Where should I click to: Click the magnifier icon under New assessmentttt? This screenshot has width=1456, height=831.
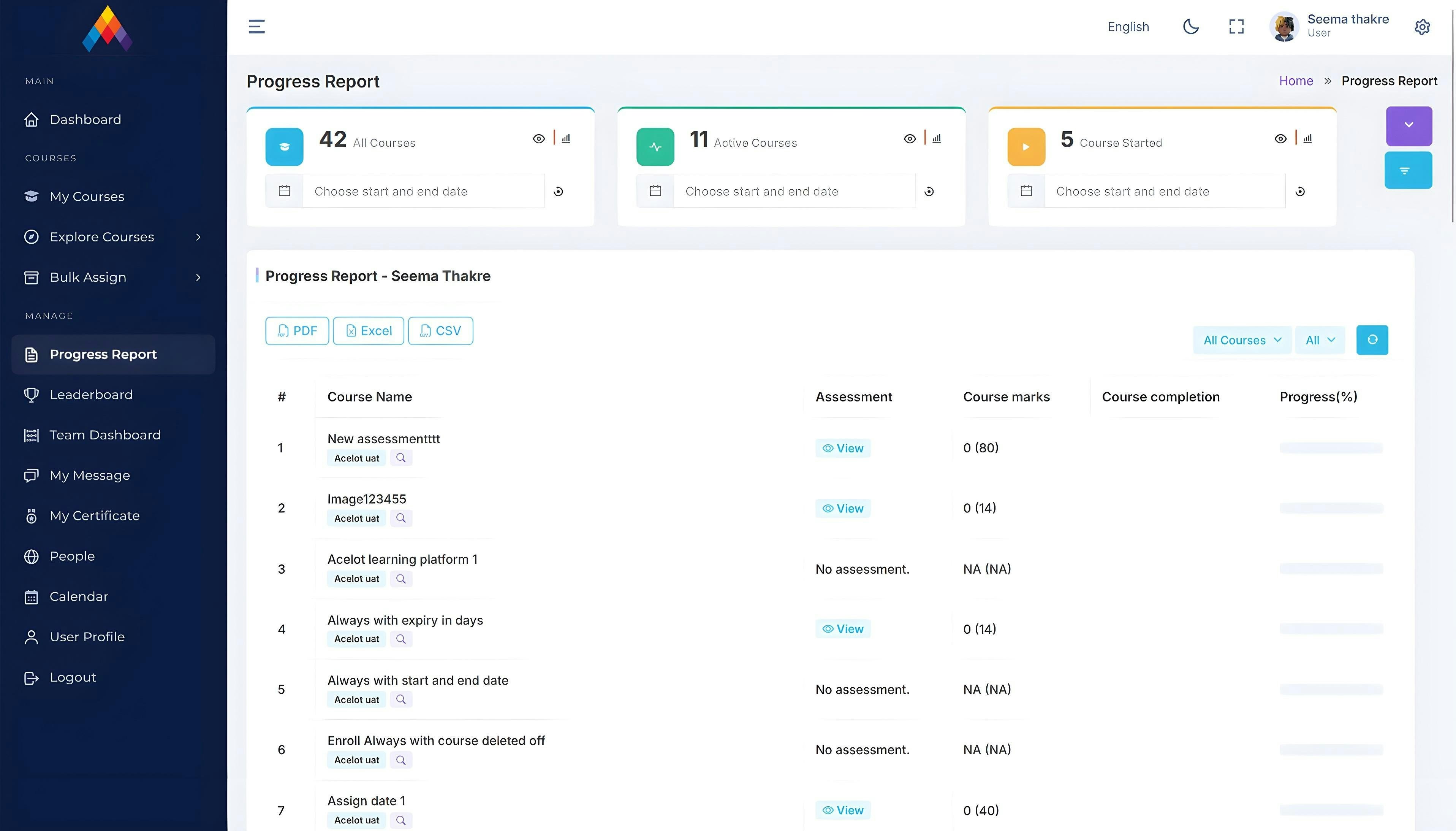(x=401, y=458)
